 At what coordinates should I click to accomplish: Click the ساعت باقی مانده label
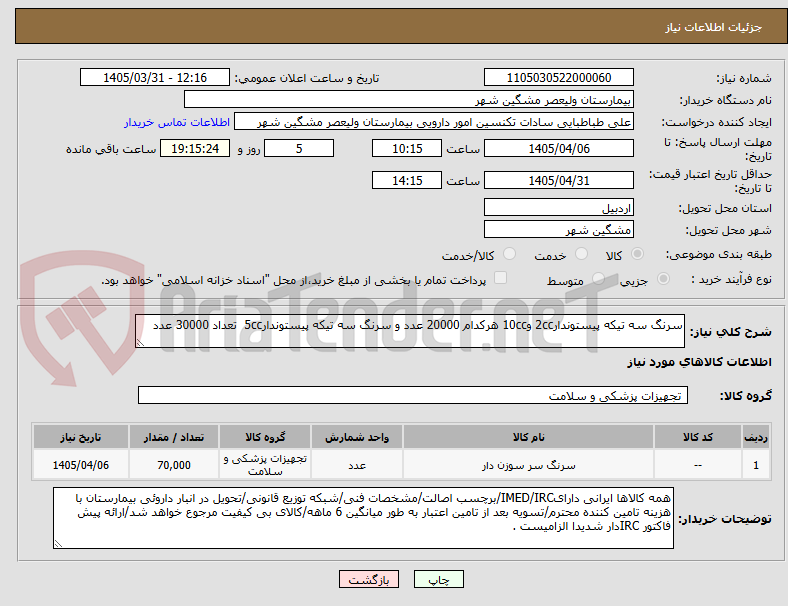(111, 149)
